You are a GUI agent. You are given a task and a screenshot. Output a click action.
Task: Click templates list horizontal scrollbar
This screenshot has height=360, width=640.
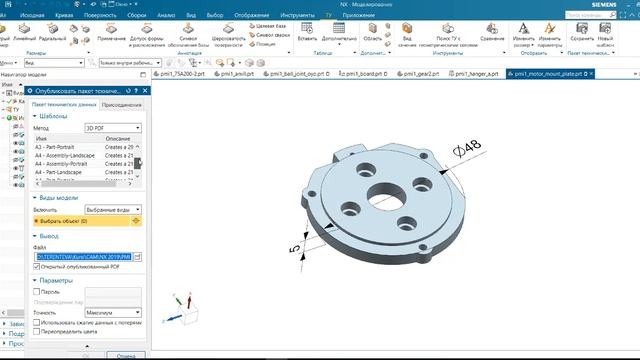click(x=78, y=184)
